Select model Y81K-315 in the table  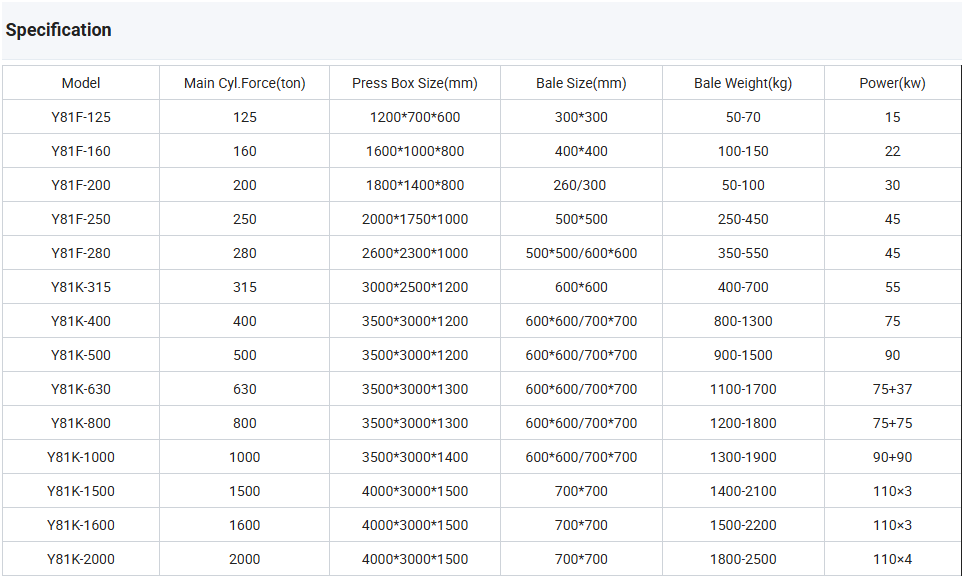click(81, 287)
